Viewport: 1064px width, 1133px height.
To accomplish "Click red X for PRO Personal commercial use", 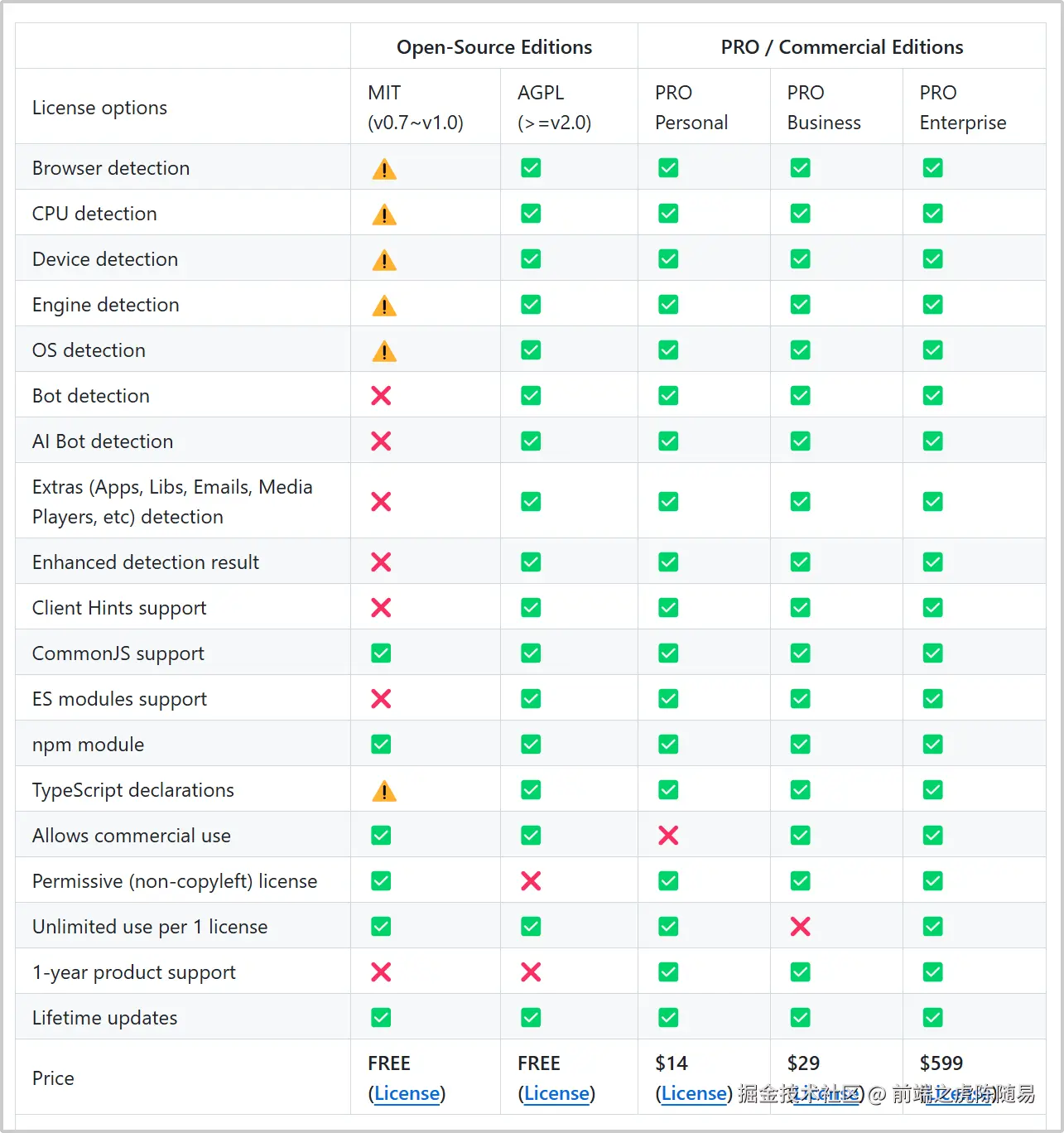I will click(x=668, y=836).
